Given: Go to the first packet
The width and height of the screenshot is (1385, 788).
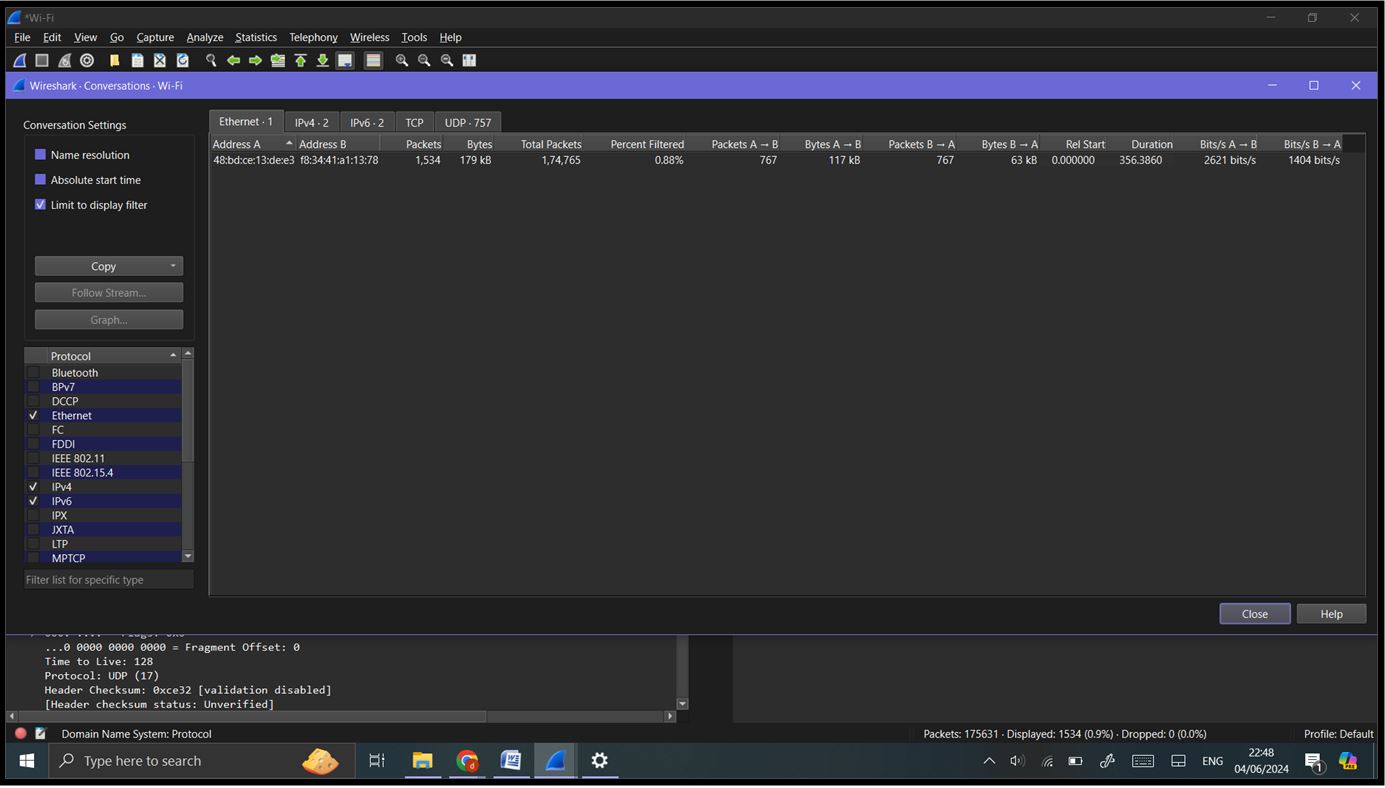Looking at the screenshot, I should click(x=300, y=60).
